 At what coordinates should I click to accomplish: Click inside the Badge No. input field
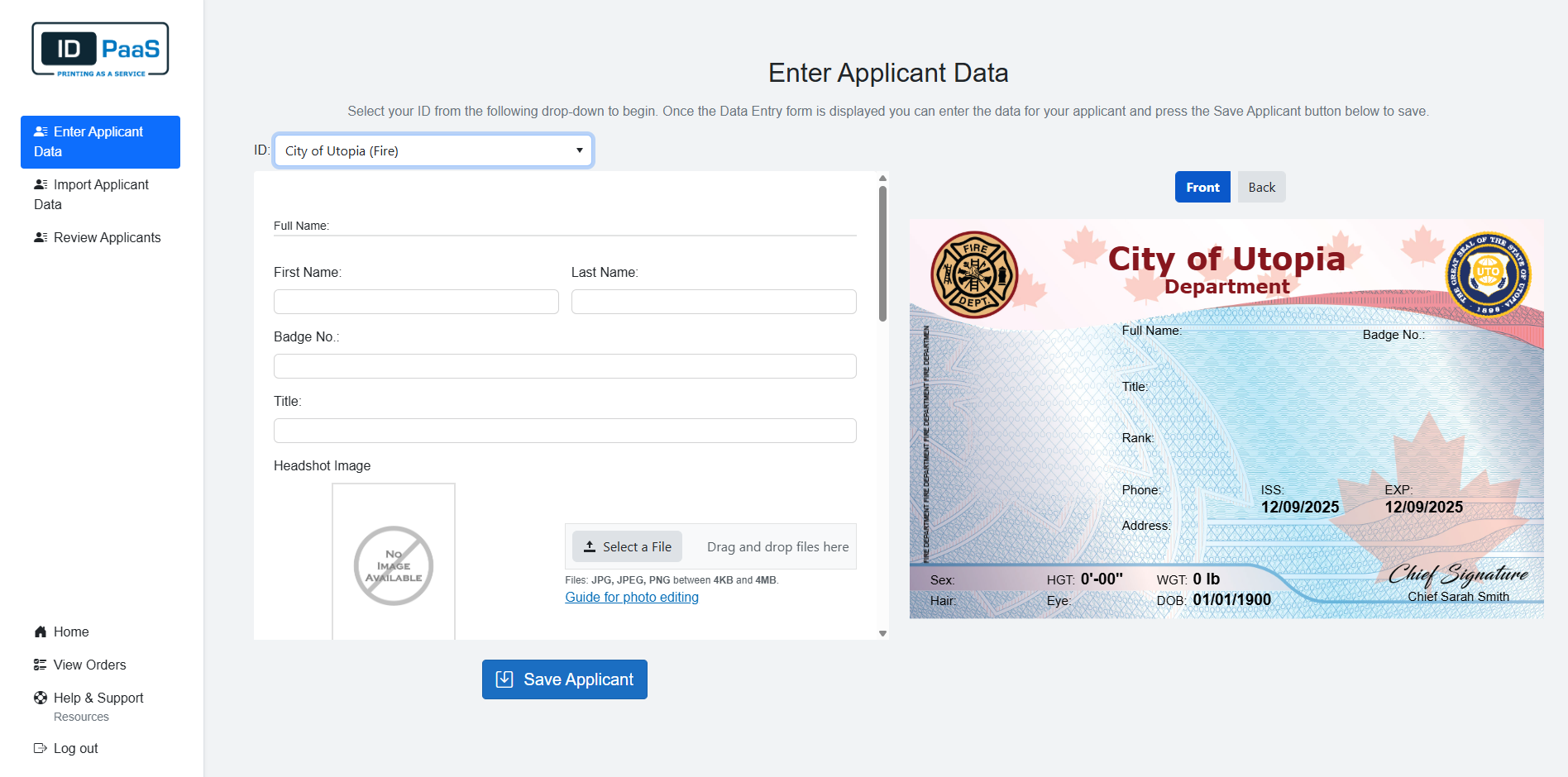pos(564,366)
